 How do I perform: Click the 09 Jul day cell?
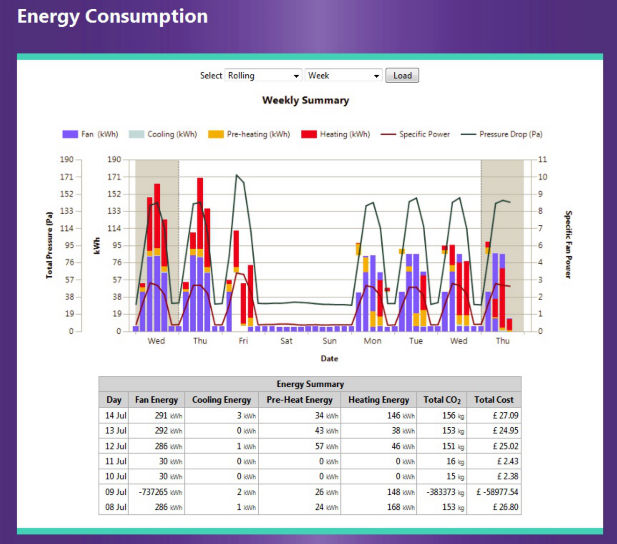click(114, 493)
